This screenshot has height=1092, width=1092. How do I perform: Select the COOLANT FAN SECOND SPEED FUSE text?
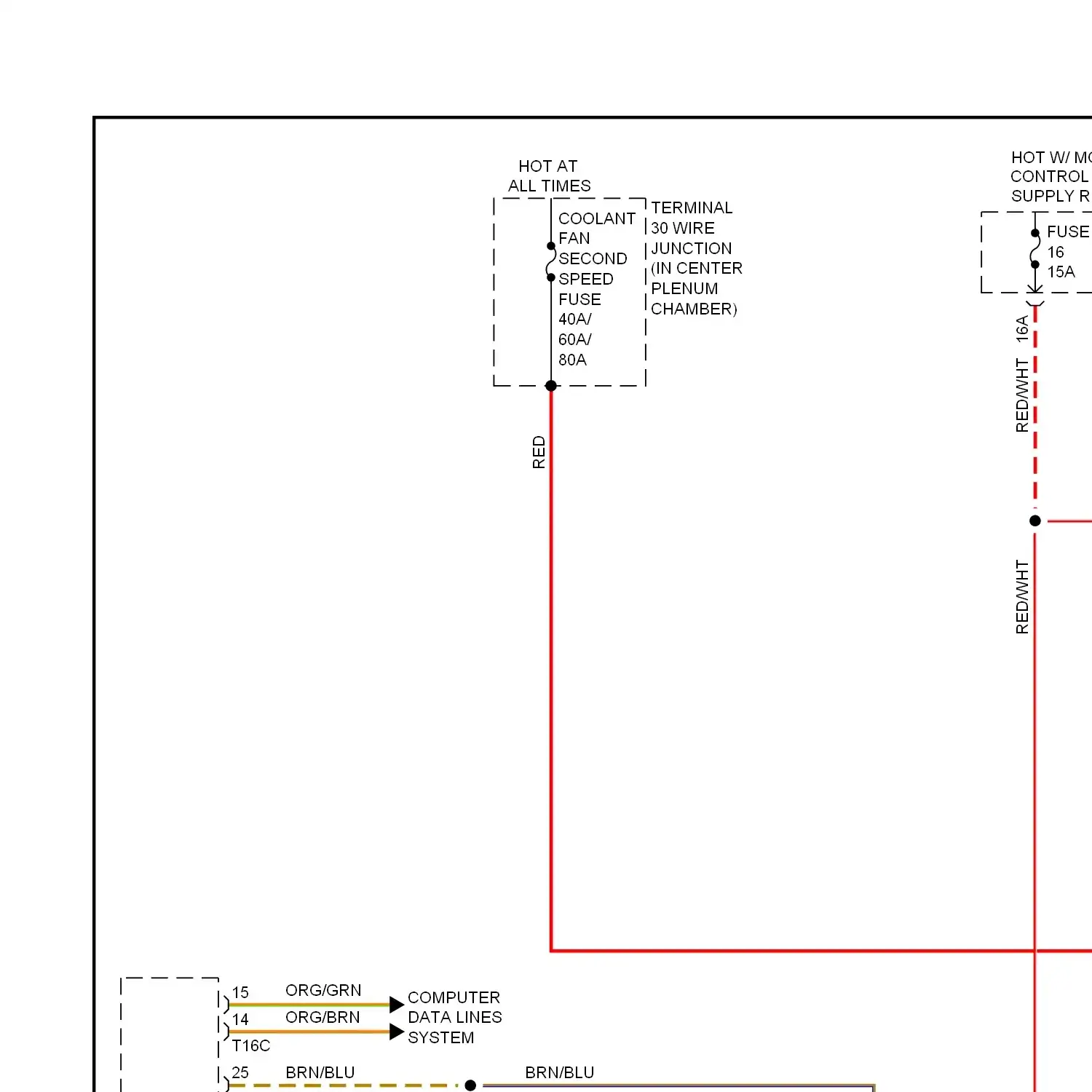(596, 258)
